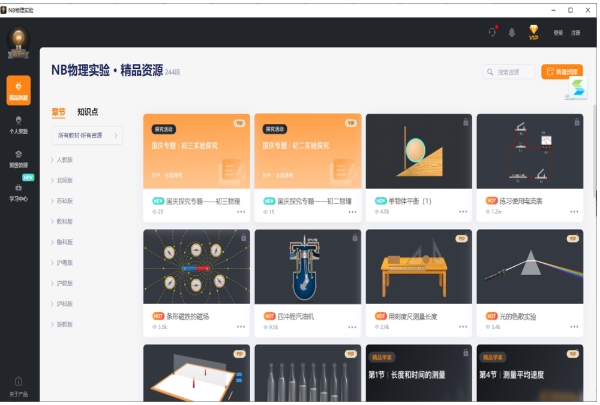Open 精品资源 in the left sidebar
The width and height of the screenshot is (600, 405).
(18, 90)
